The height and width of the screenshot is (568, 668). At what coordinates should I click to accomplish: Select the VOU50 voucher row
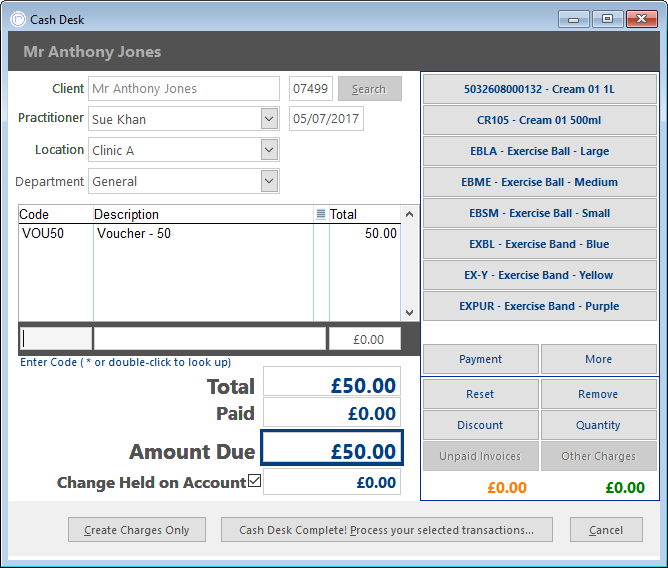pyautogui.click(x=209, y=233)
